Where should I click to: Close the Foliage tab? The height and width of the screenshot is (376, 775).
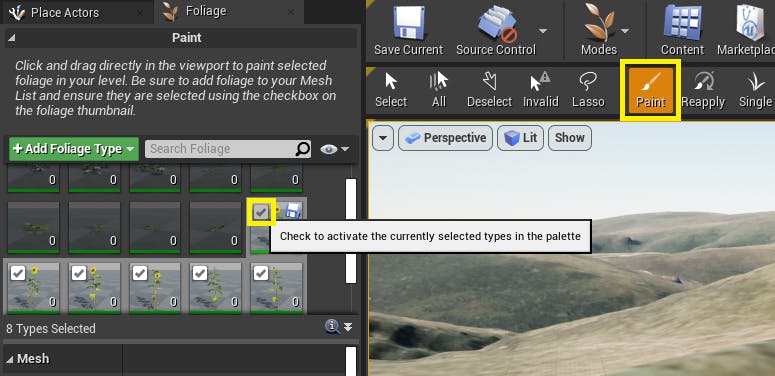pyautogui.click(x=292, y=12)
